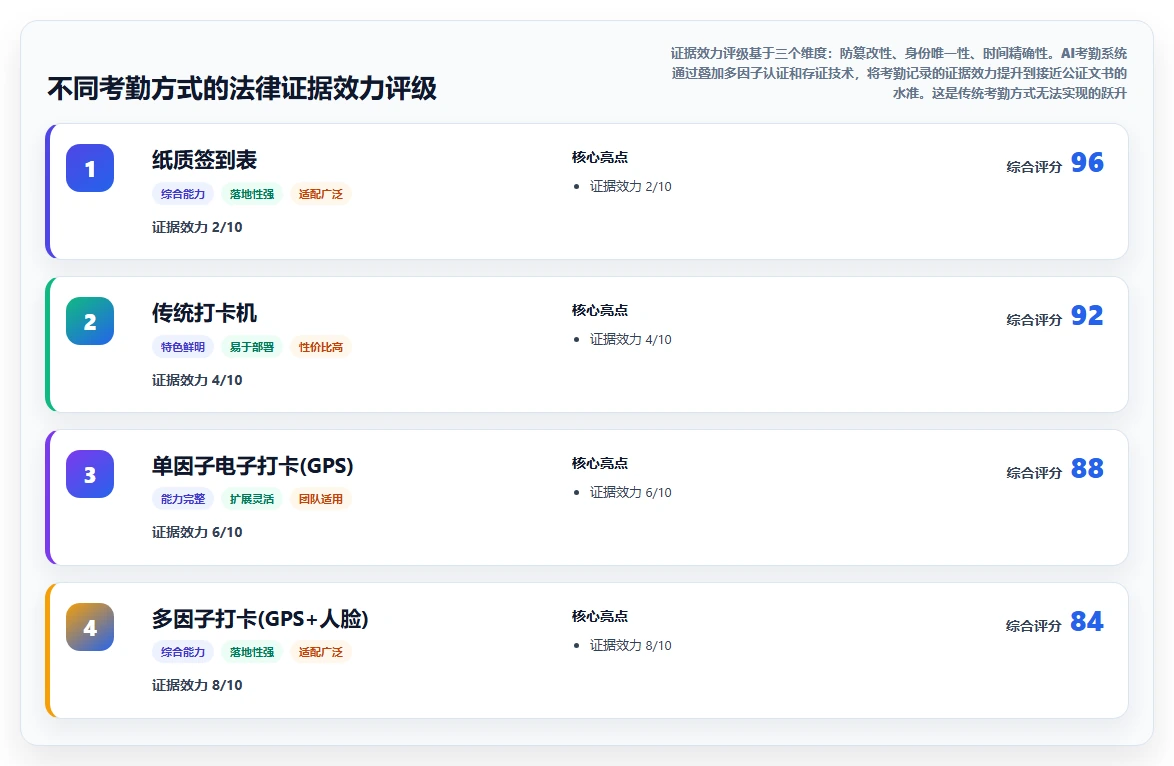This screenshot has height=766, width=1174.
Task: Click the score 84 value
Action: click(1087, 621)
